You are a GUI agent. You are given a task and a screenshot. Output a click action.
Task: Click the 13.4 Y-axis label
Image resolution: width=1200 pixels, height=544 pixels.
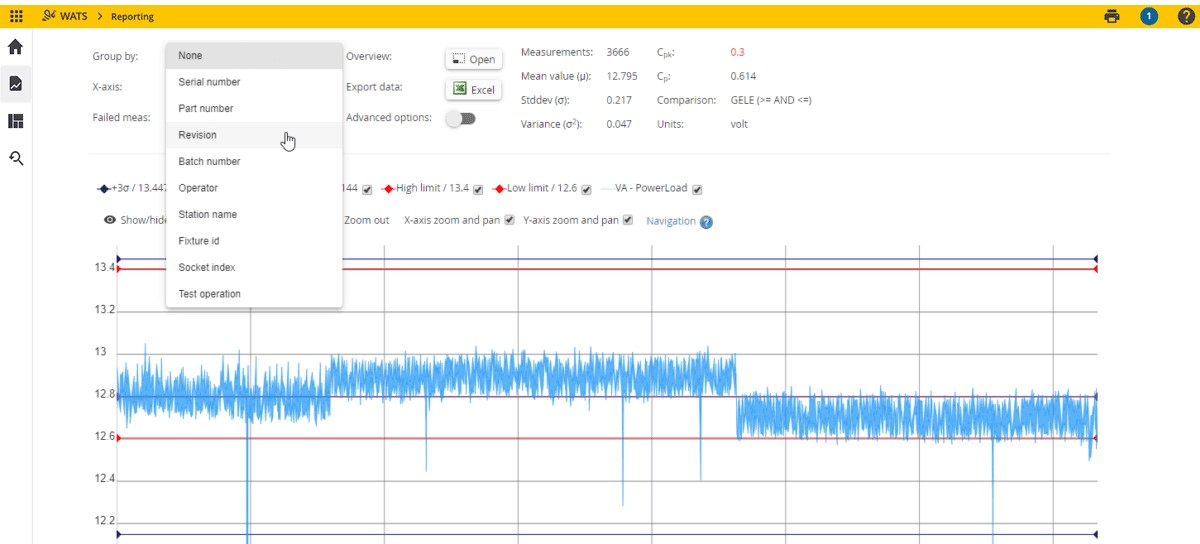[104, 267]
